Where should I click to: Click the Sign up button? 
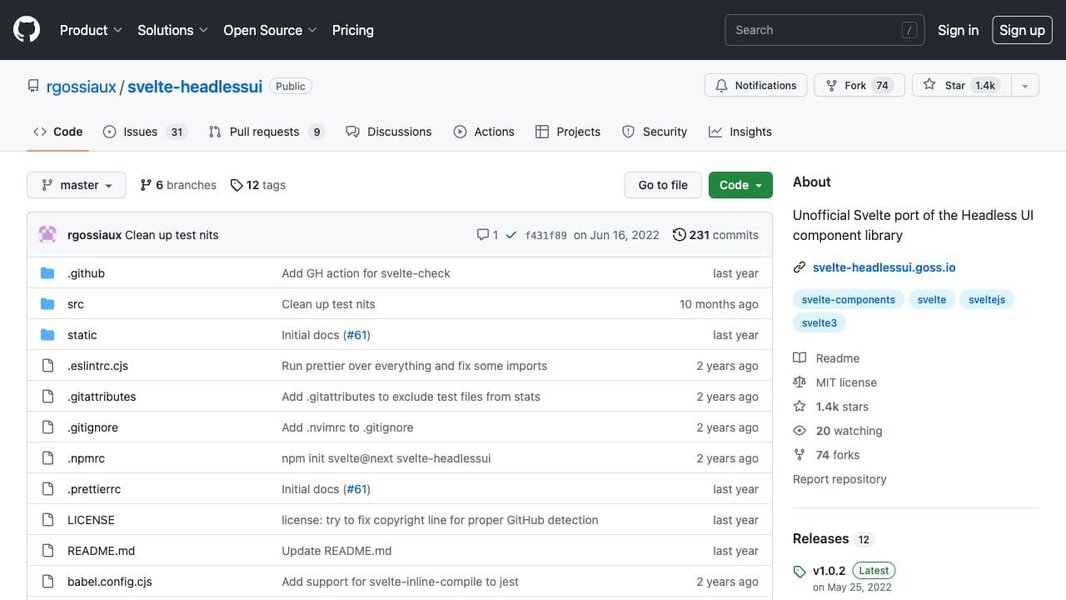coord(1022,30)
